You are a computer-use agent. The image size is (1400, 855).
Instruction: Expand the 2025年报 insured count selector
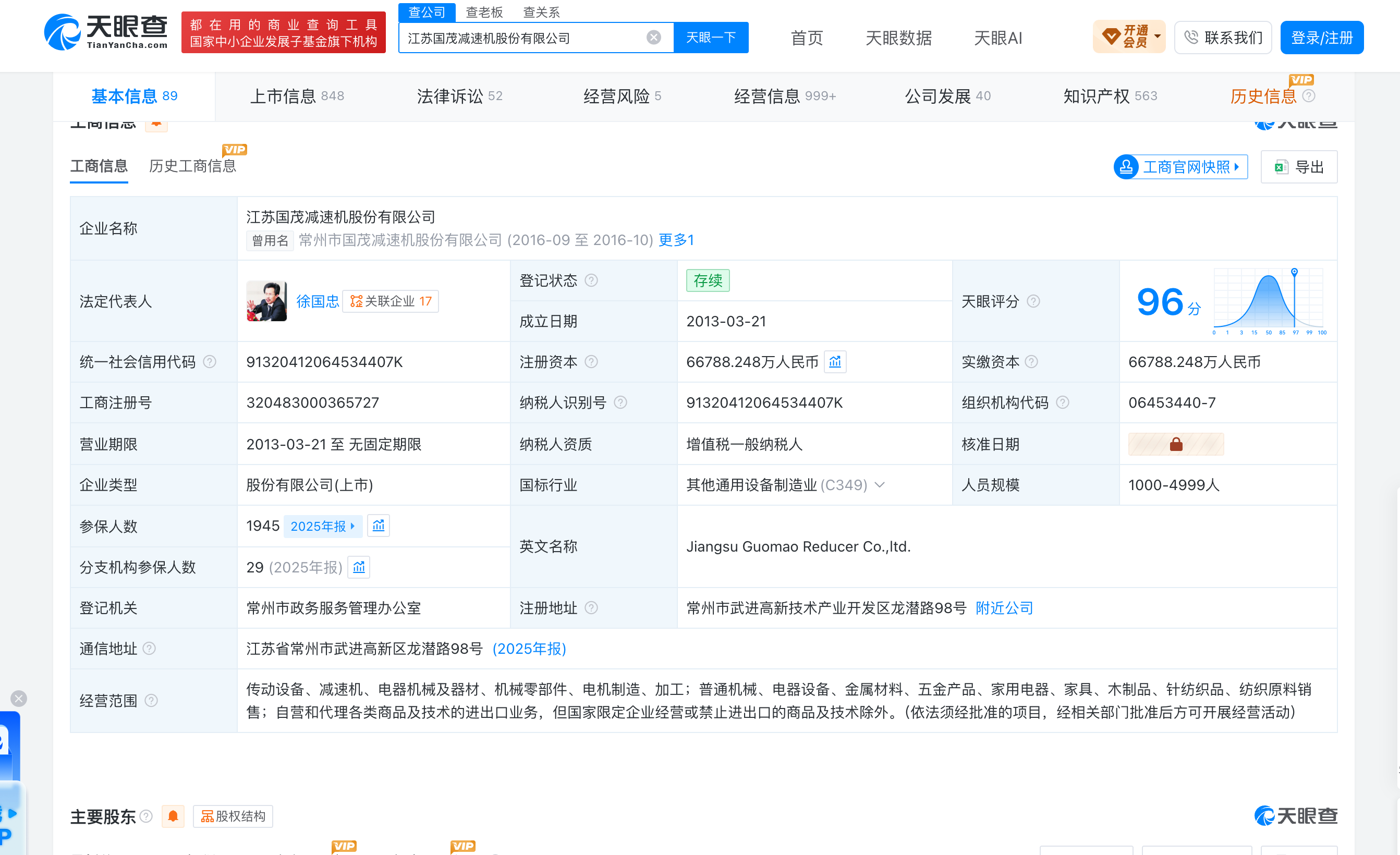[323, 526]
